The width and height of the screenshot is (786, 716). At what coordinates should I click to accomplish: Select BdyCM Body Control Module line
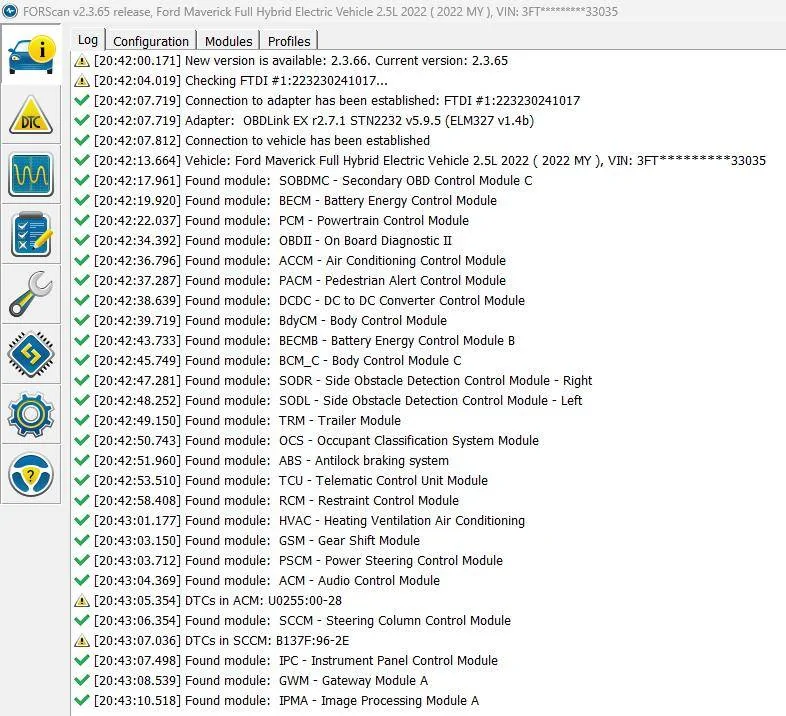coord(270,320)
